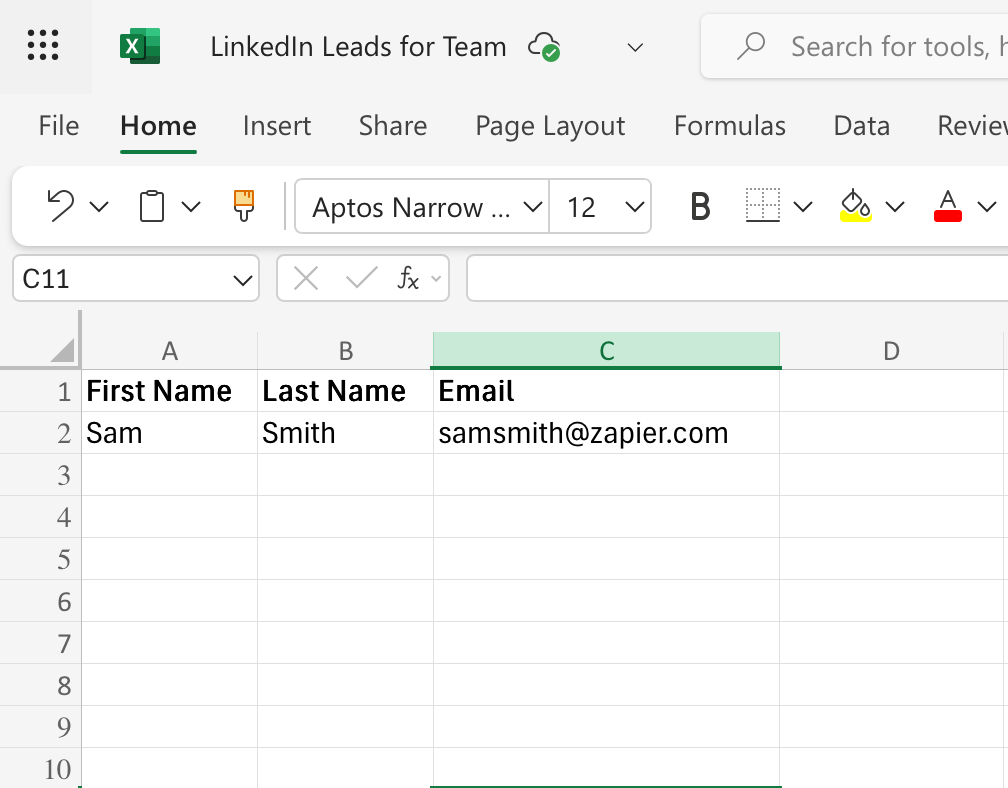This screenshot has width=1008, height=788.
Task: Select the cell containing Smith
Action: coord(346,433)
